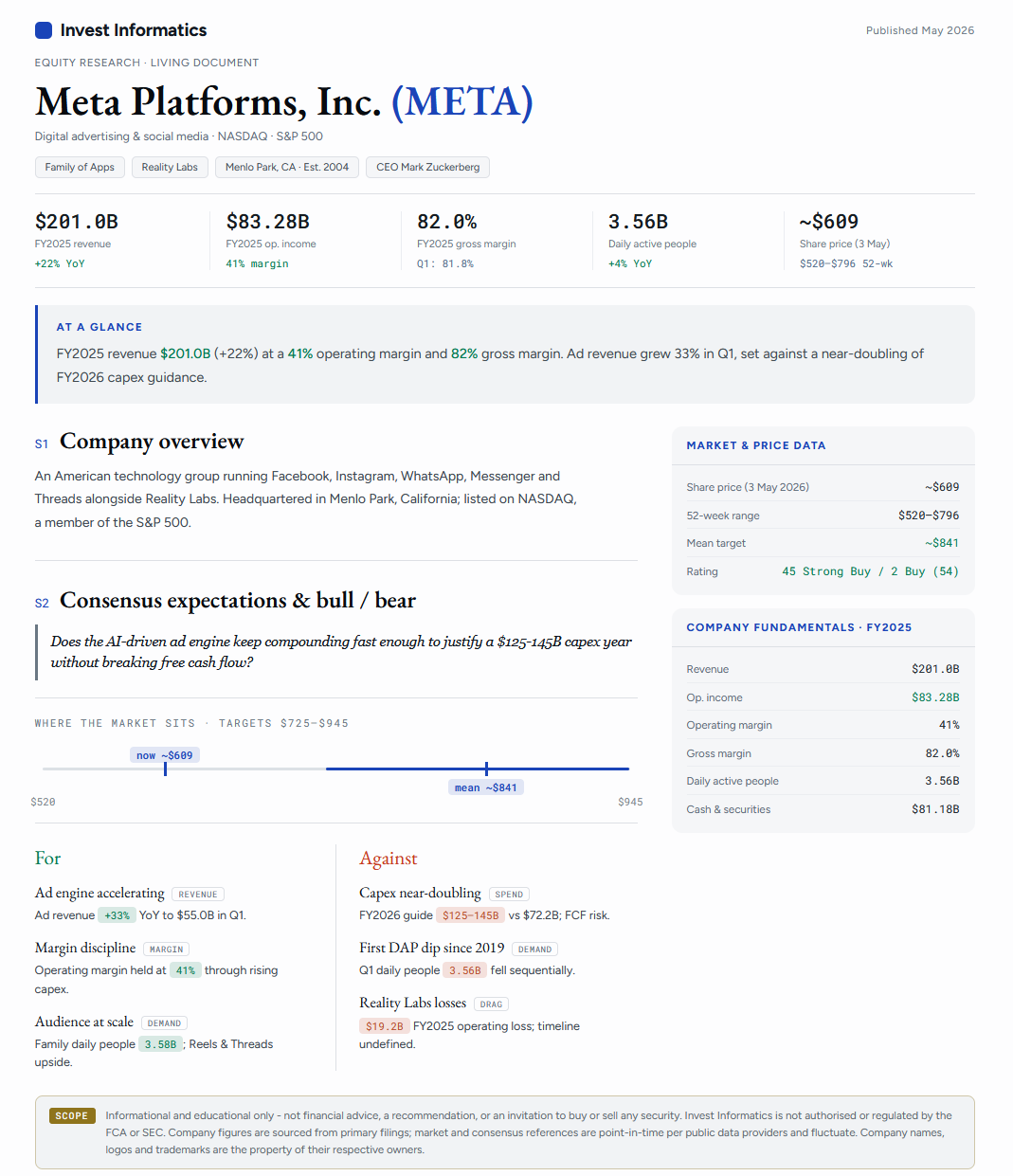The height and width of the screenshot is (1176, 1013).
Task: Click the DRAG badge beside Reality Labs losses
Action: click(491, 1004)
